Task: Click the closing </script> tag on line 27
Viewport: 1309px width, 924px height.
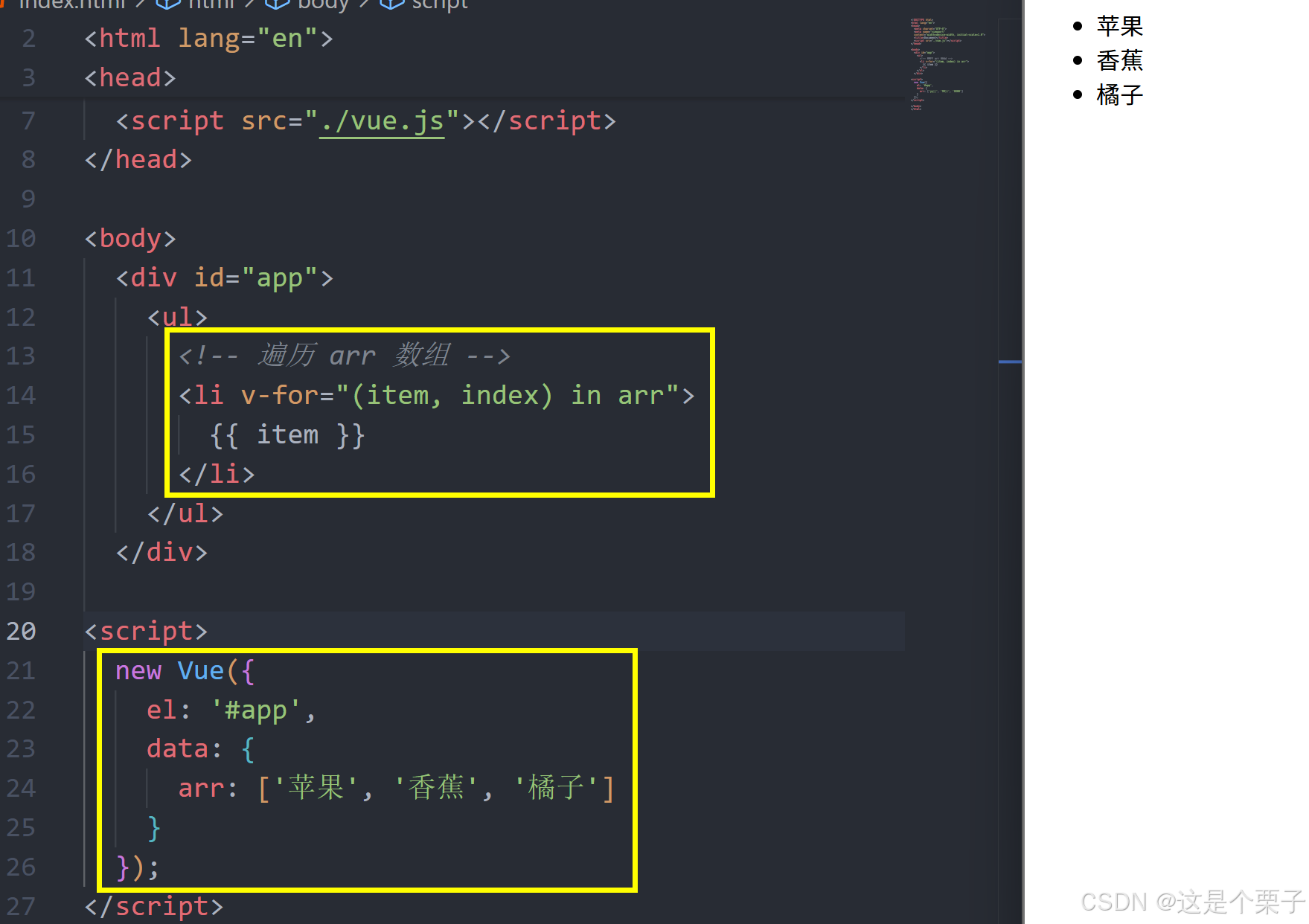Action: [154, 907]
